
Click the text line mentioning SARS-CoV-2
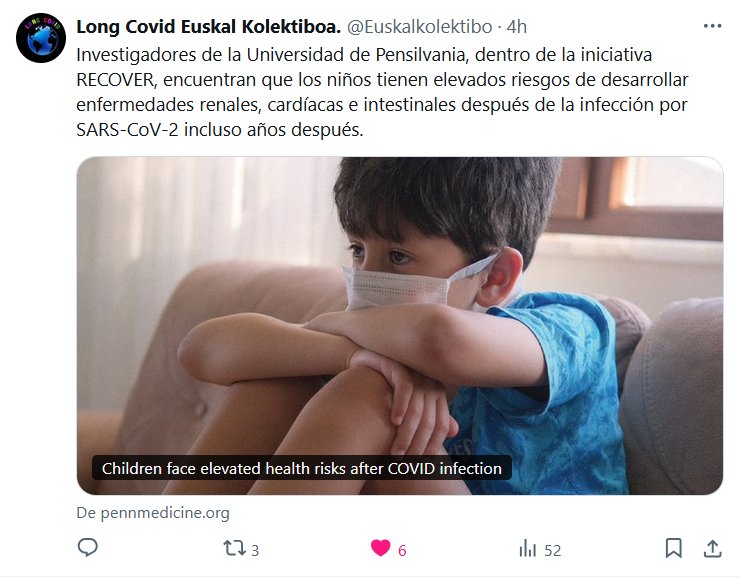(x=220, y=129)
